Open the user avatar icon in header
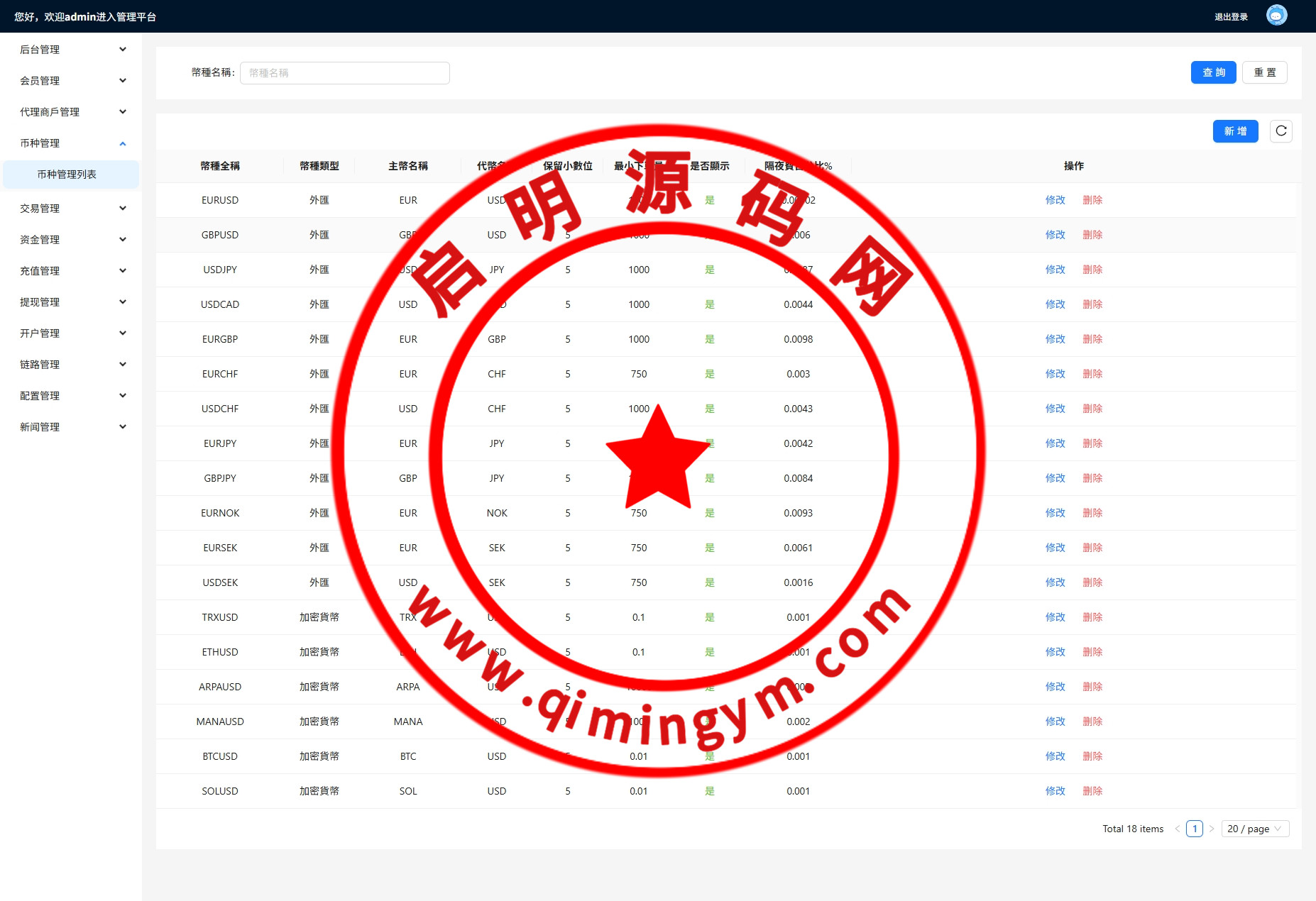 click(1276, 16)
